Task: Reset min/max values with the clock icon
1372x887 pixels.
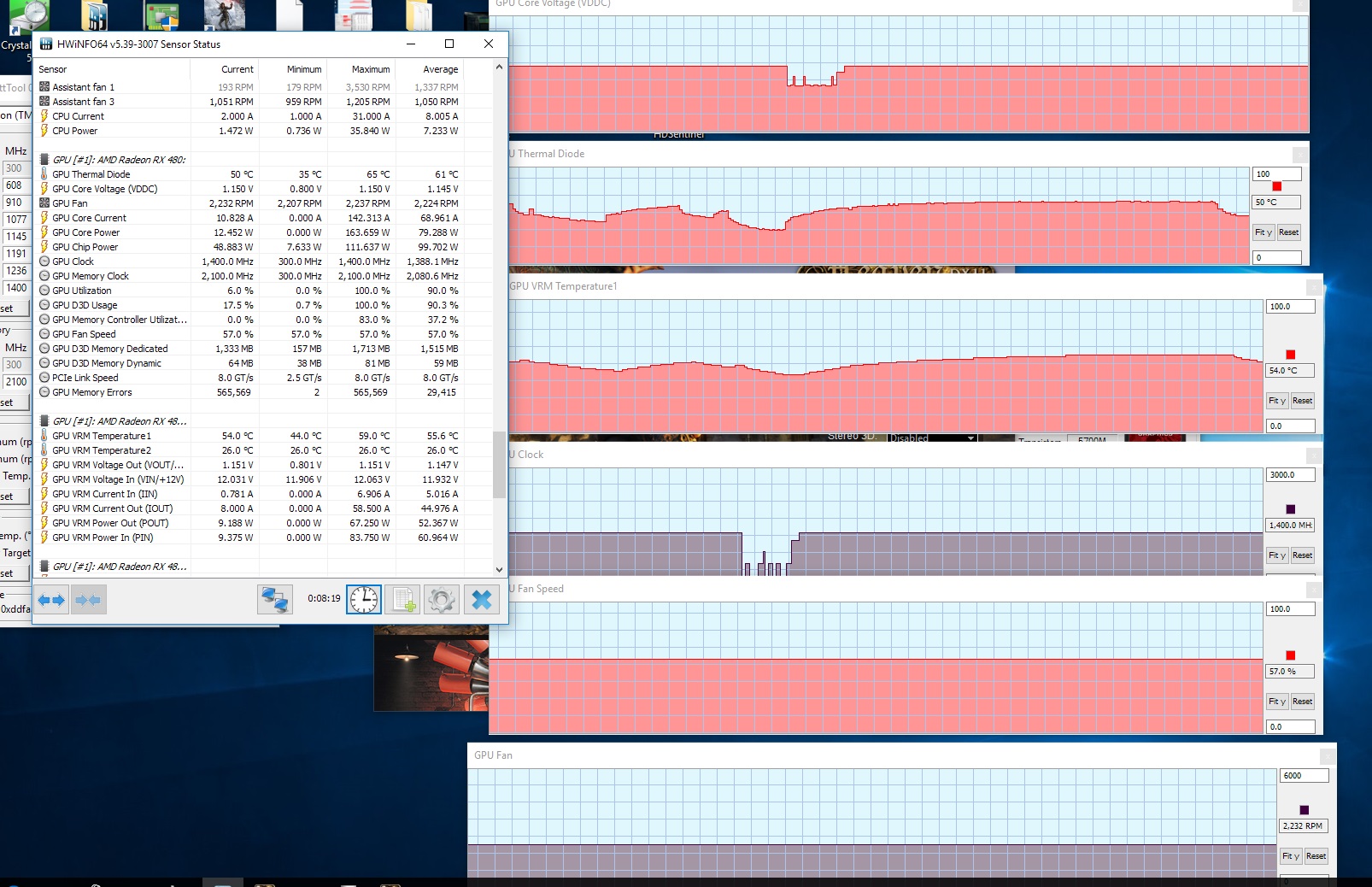Action: click(364, 600)
